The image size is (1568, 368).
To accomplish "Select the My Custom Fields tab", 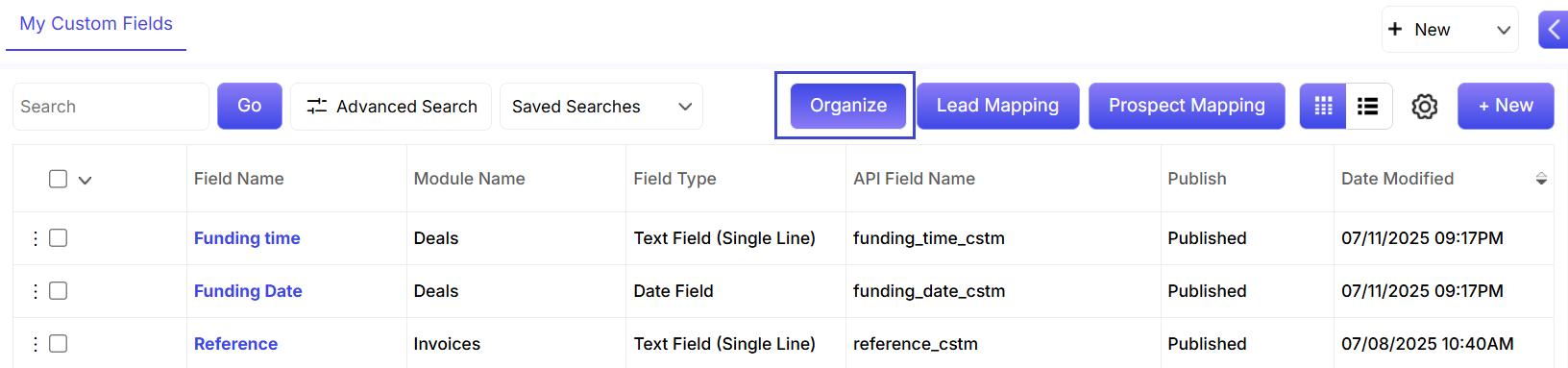I will 96,24.
